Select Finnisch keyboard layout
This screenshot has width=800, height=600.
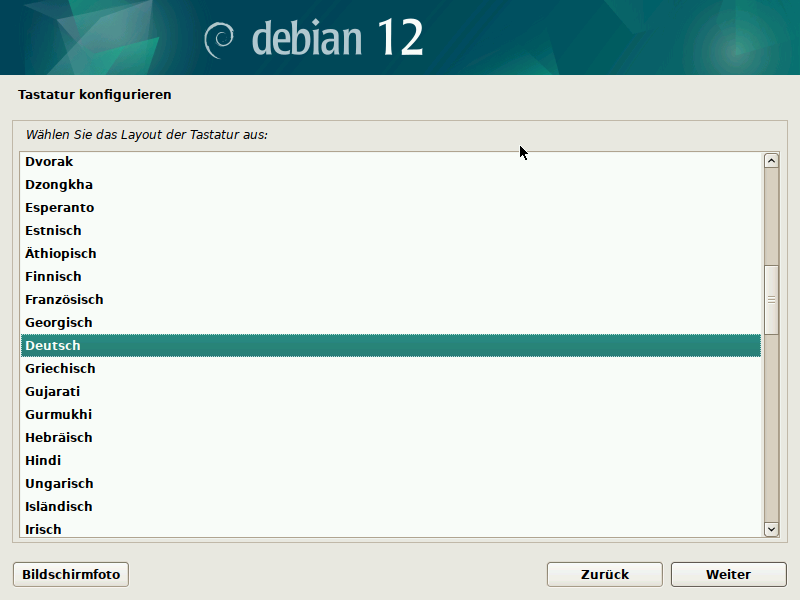[x=53, y=277]
